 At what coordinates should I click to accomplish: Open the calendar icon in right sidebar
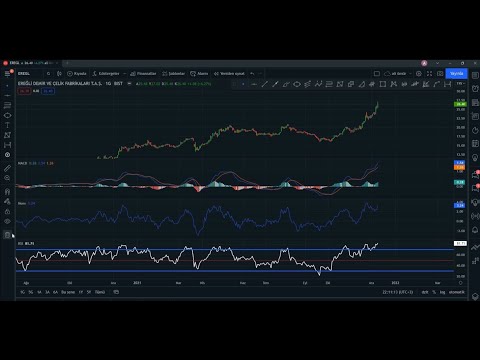point(475,143)
